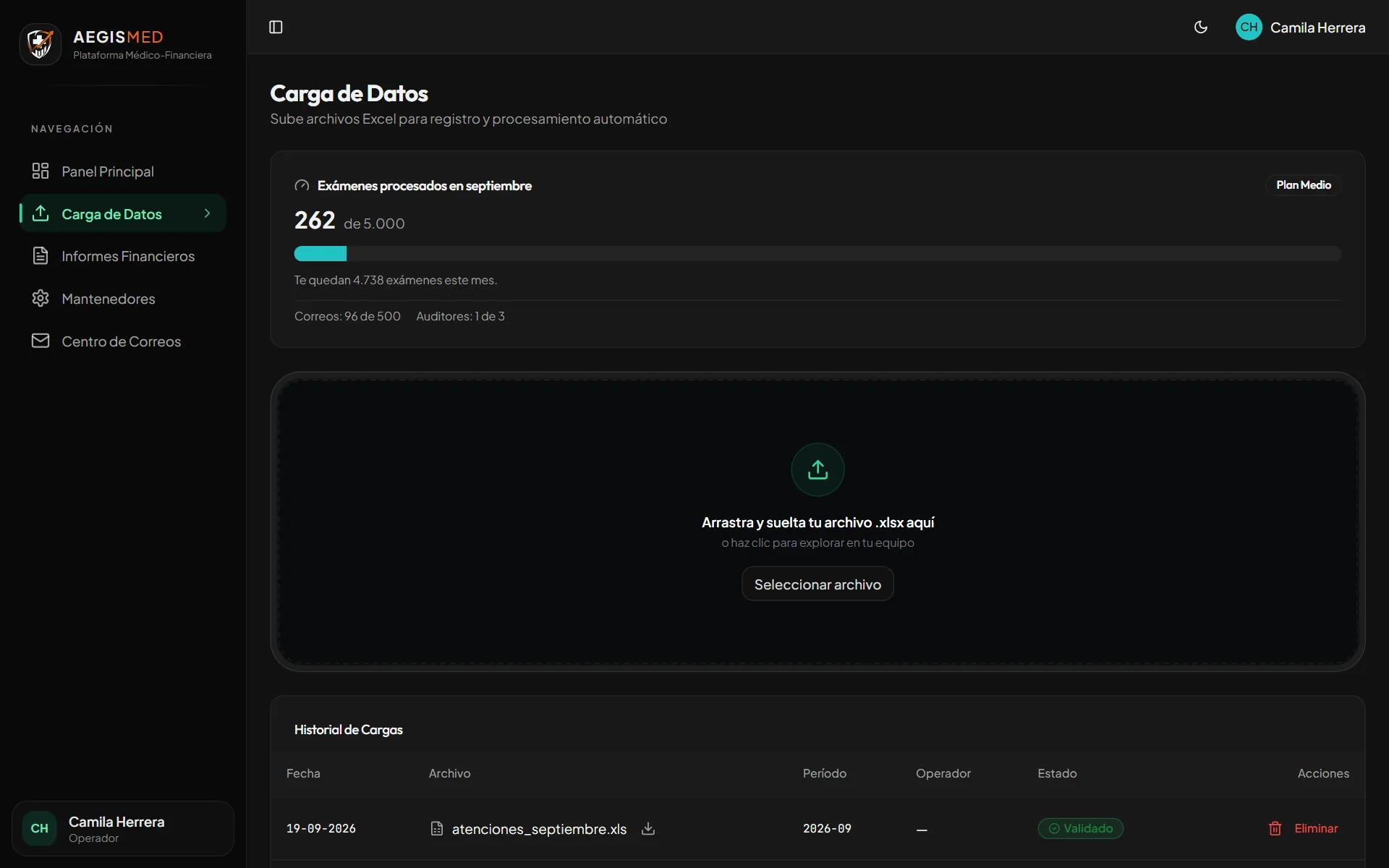Click the Validado status badge
Viewport: 1389px width, 868px height.
click(1080, 828)
